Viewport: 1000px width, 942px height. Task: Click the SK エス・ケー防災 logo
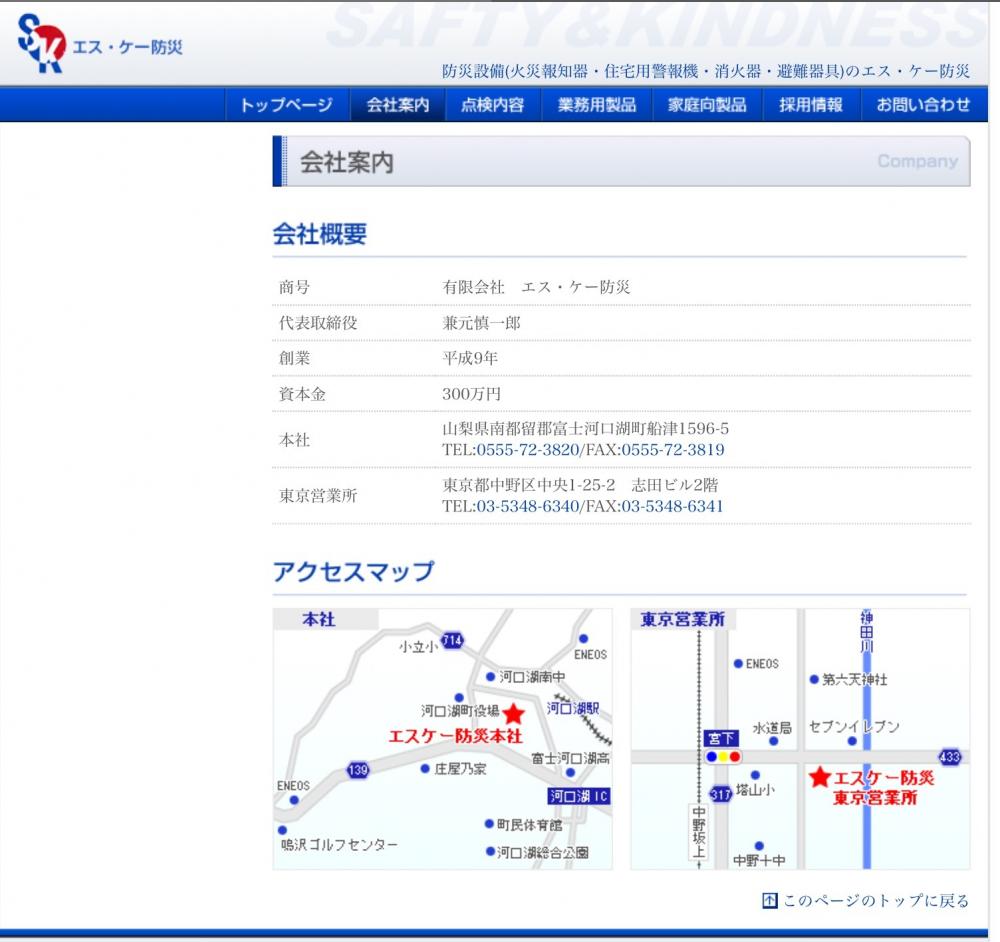[98, 45]
